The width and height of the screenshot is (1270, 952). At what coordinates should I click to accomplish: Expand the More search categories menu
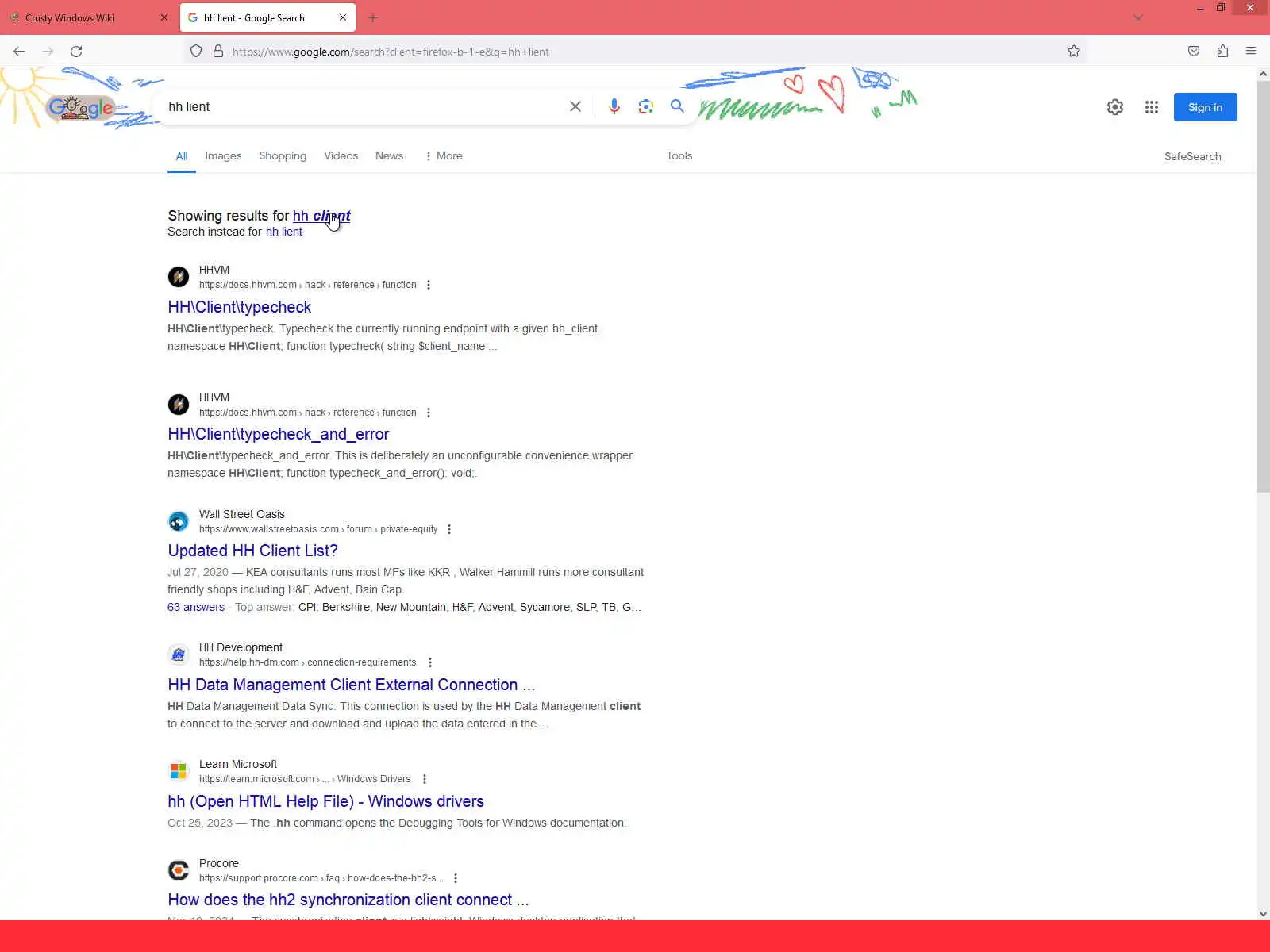[x=444, y=156]
